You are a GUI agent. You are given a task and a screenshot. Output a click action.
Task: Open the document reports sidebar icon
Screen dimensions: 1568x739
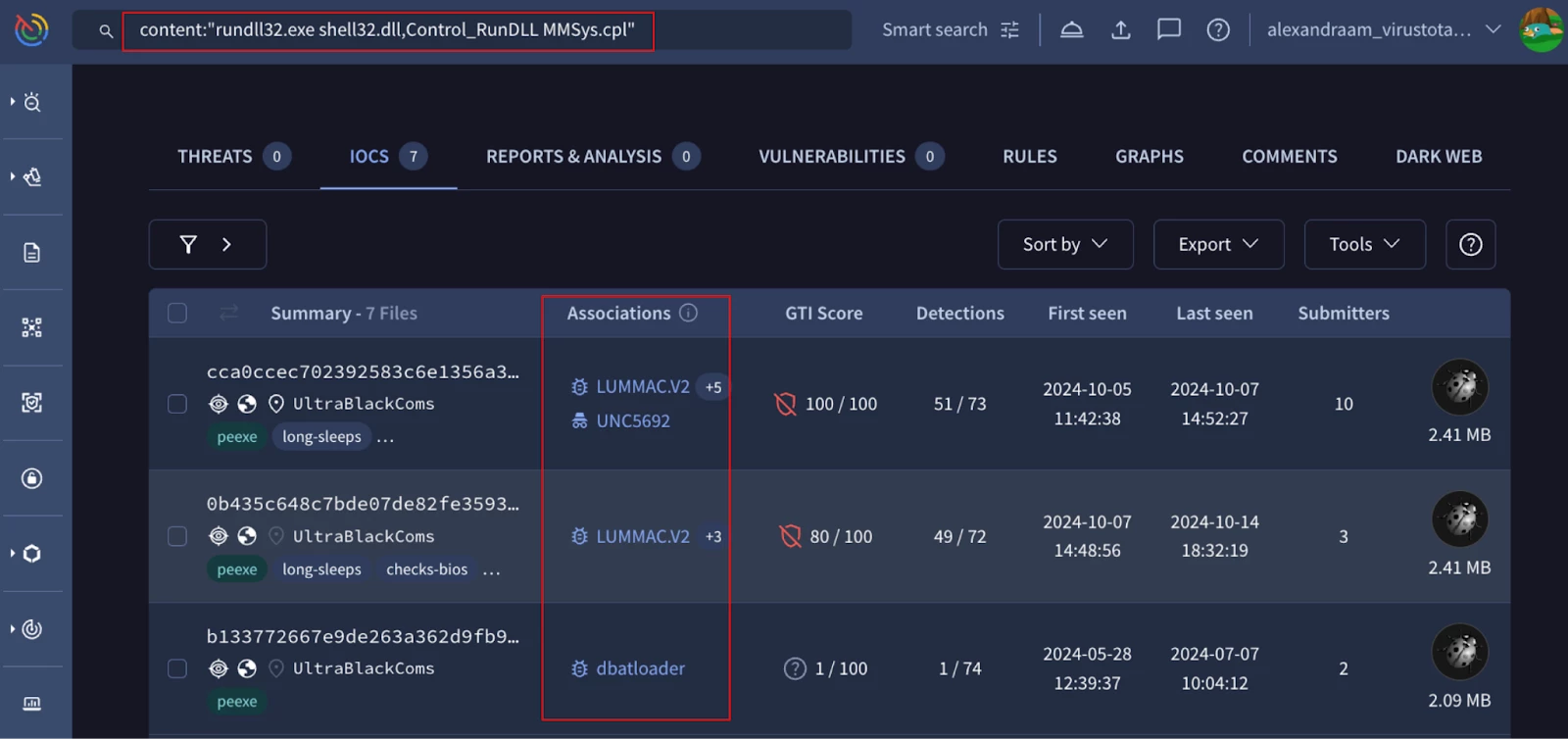tap(32, 253)
